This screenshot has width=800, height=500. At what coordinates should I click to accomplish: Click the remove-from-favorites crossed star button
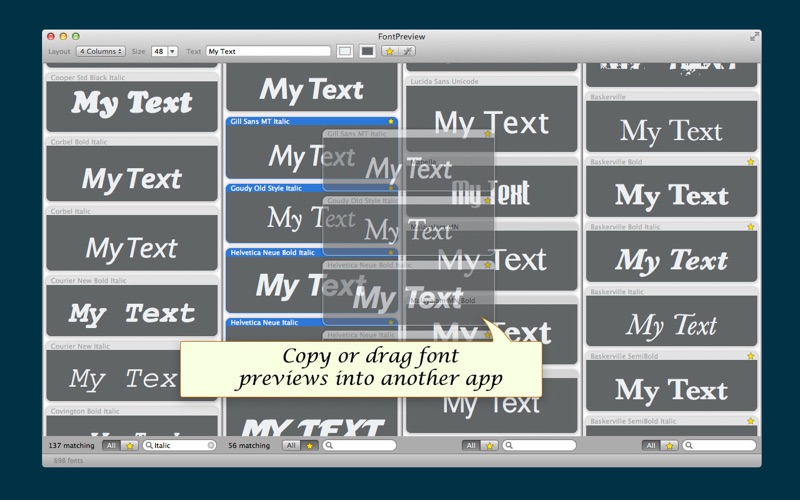point(407,51)
